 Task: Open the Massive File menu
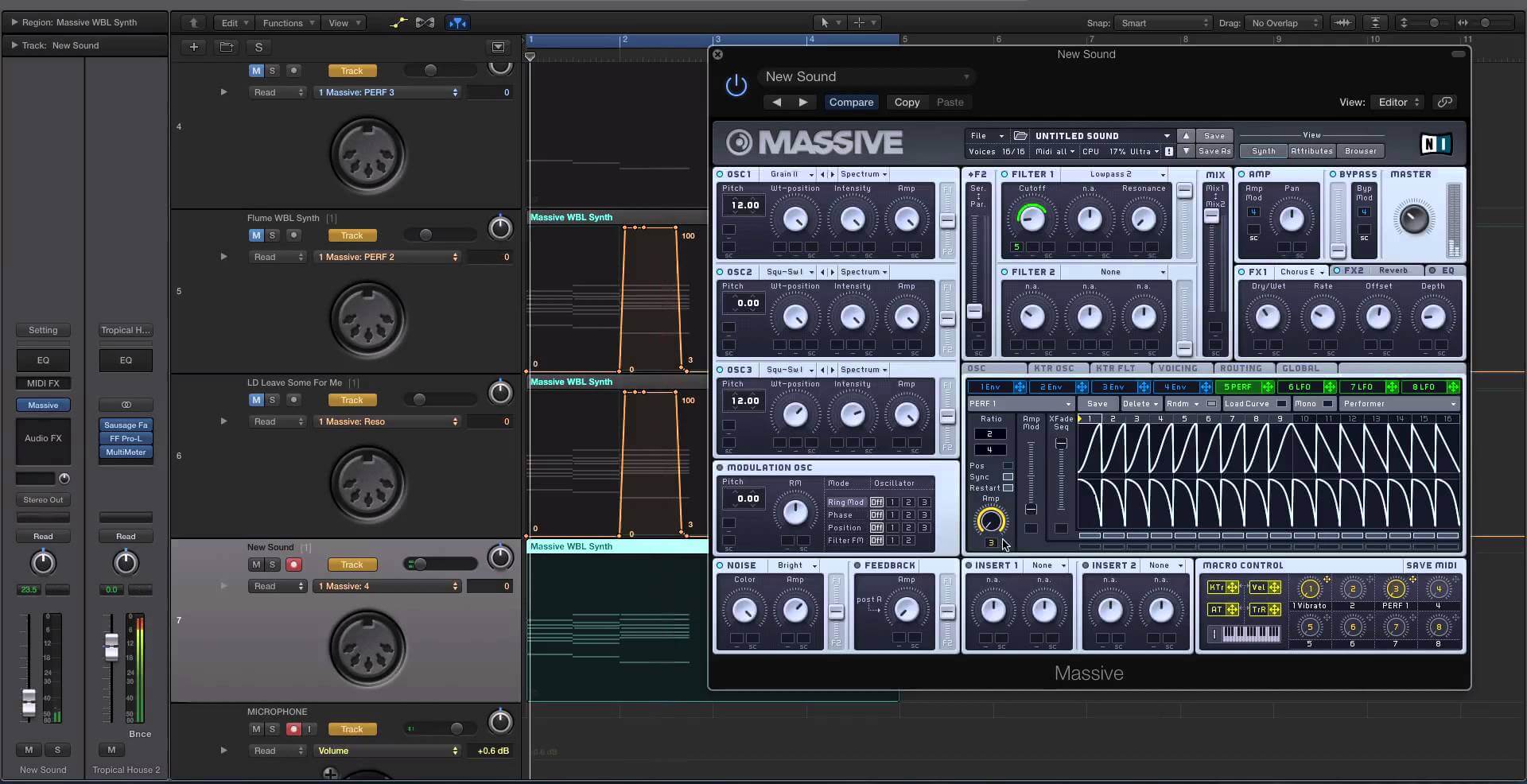(x=987, y=136)
